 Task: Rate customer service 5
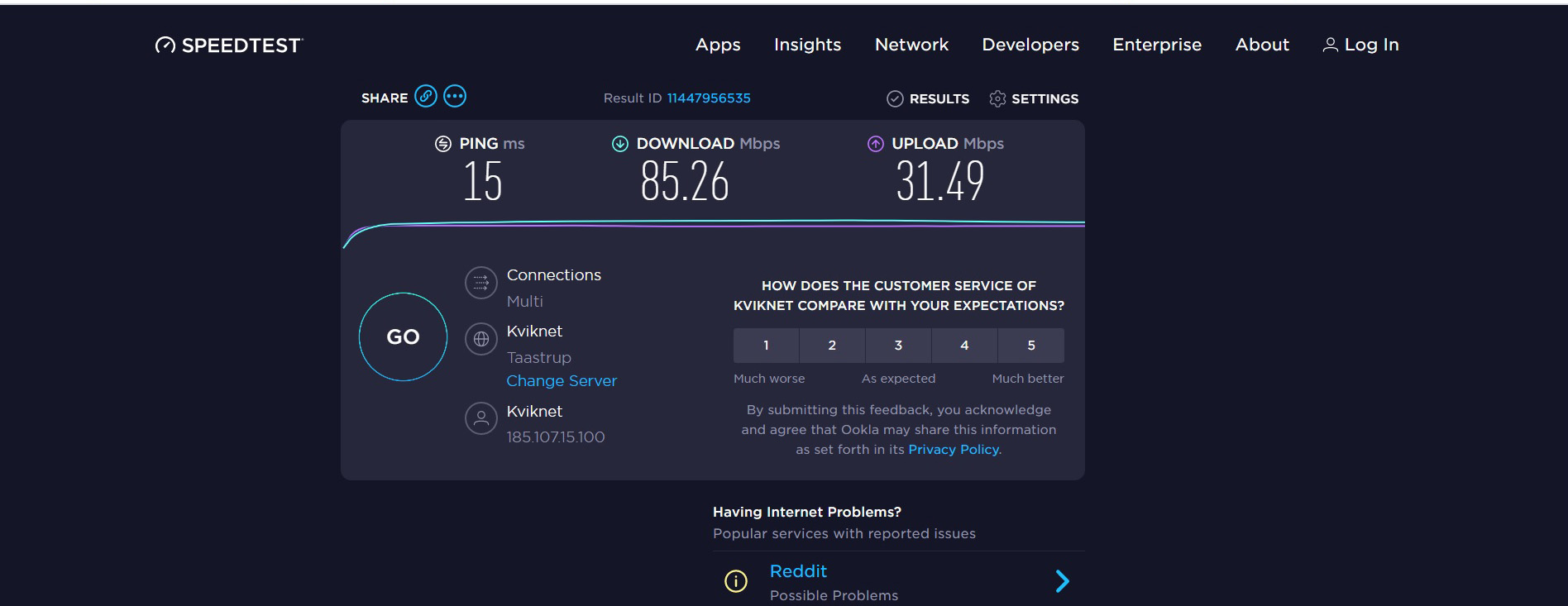1031,346
